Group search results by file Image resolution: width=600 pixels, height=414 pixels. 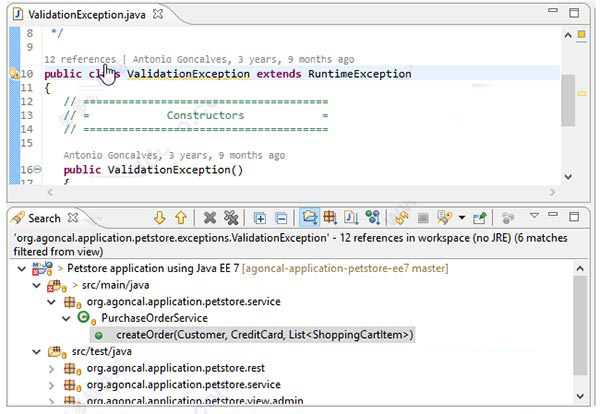click(x=351, y=217)
